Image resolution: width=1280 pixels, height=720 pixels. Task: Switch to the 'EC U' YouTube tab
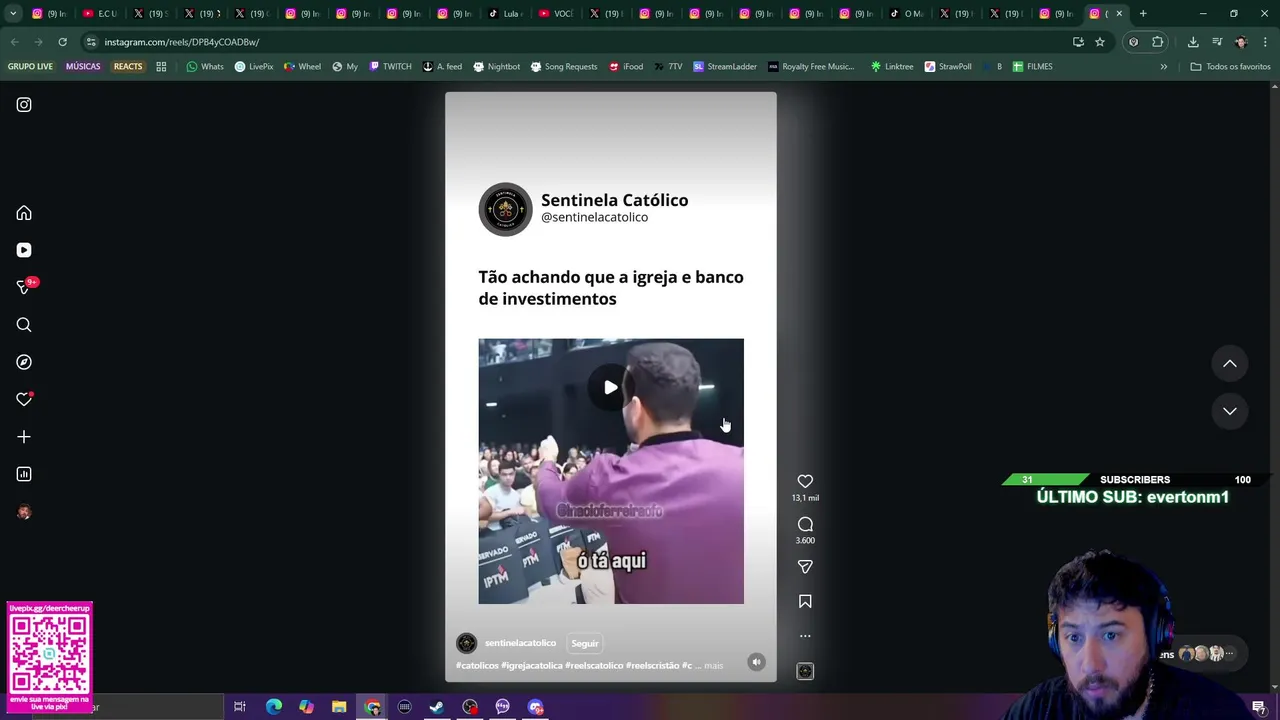[x=101, y=14]
